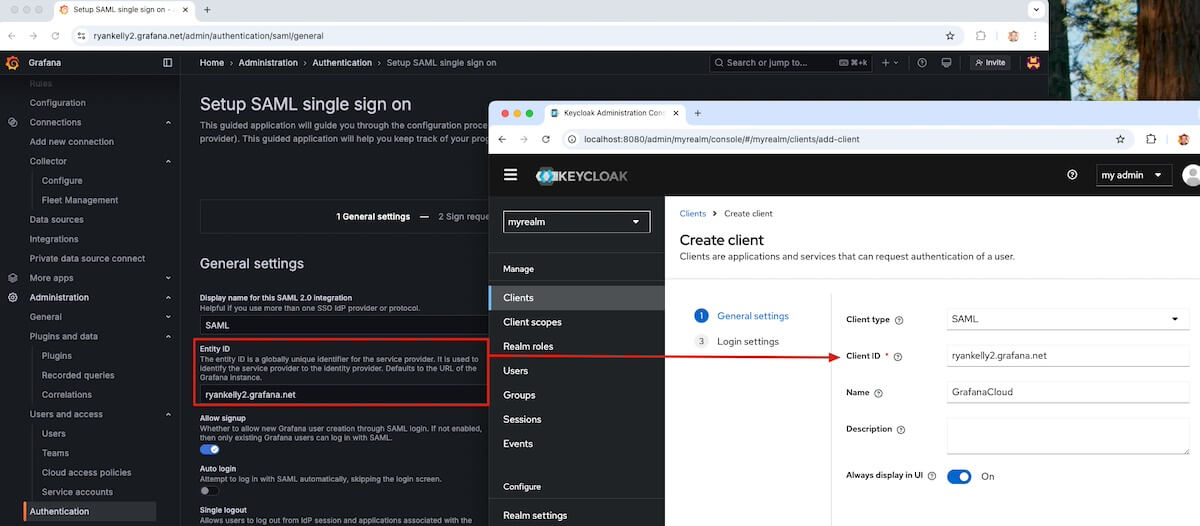
Task: Click the Administration gear icon in Grafana sidebar
Action: 13,297
